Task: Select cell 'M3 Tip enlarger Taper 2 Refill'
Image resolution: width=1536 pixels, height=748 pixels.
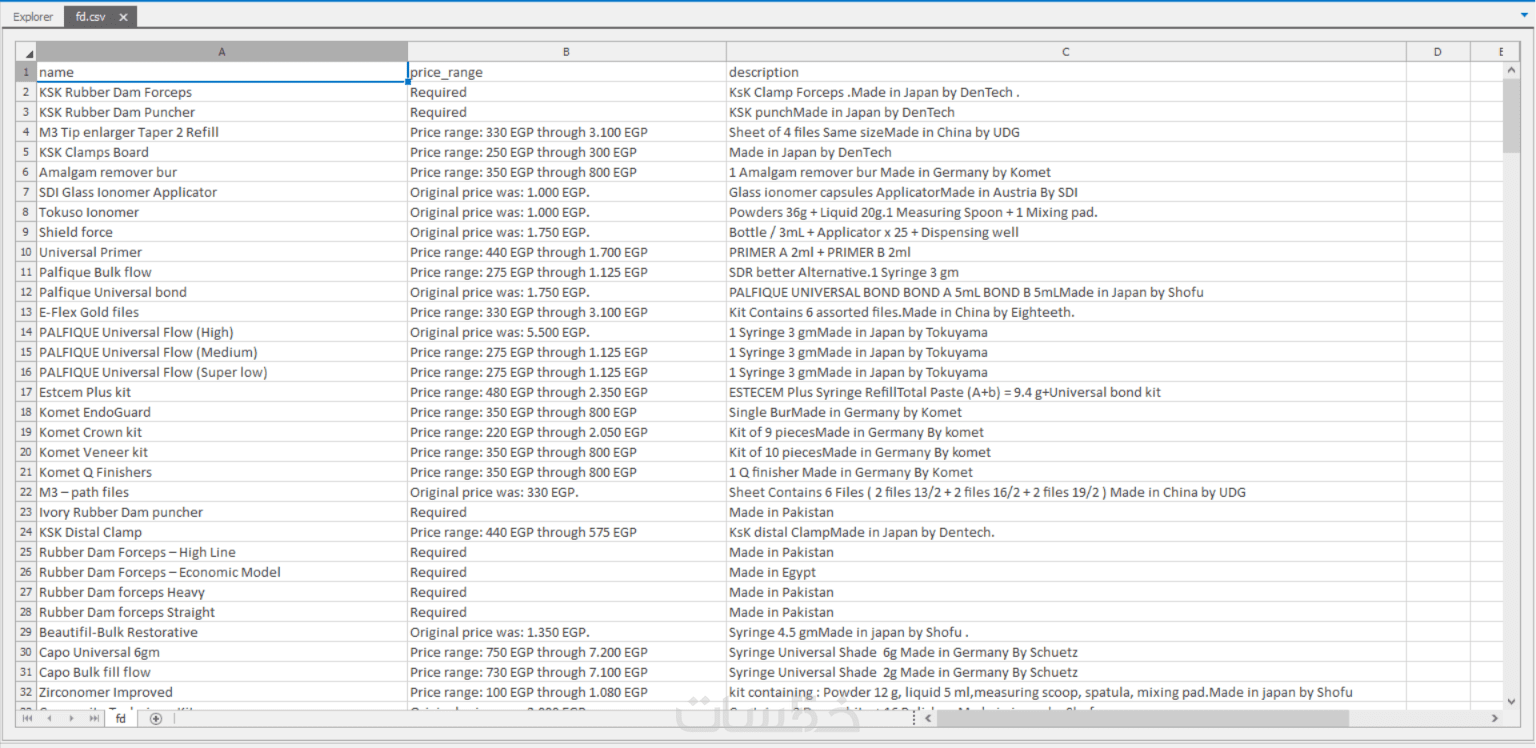Action: (x=222, y=132)
